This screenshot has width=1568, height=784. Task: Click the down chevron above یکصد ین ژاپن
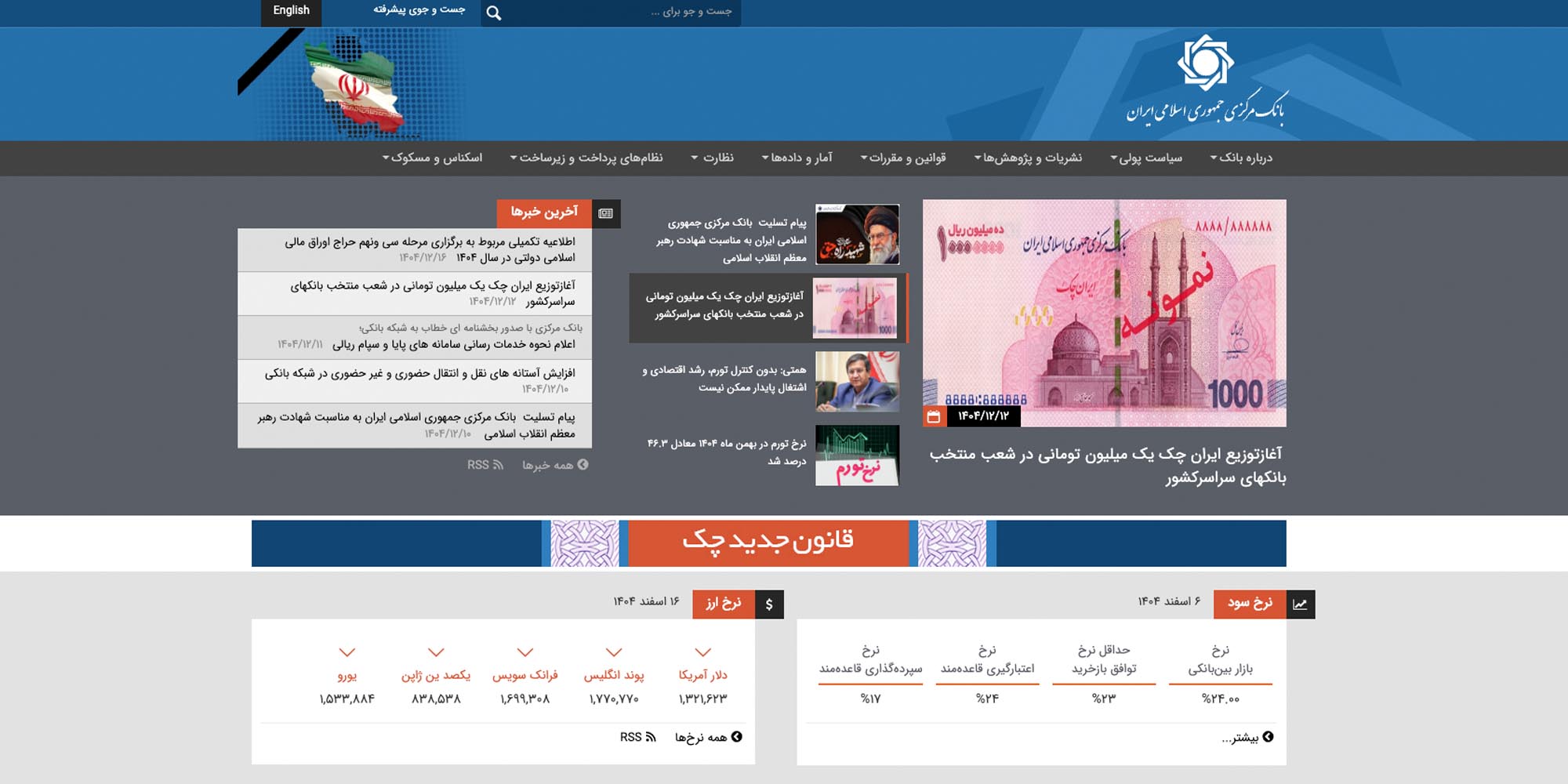pyautogui.click(x=437, y=652)
